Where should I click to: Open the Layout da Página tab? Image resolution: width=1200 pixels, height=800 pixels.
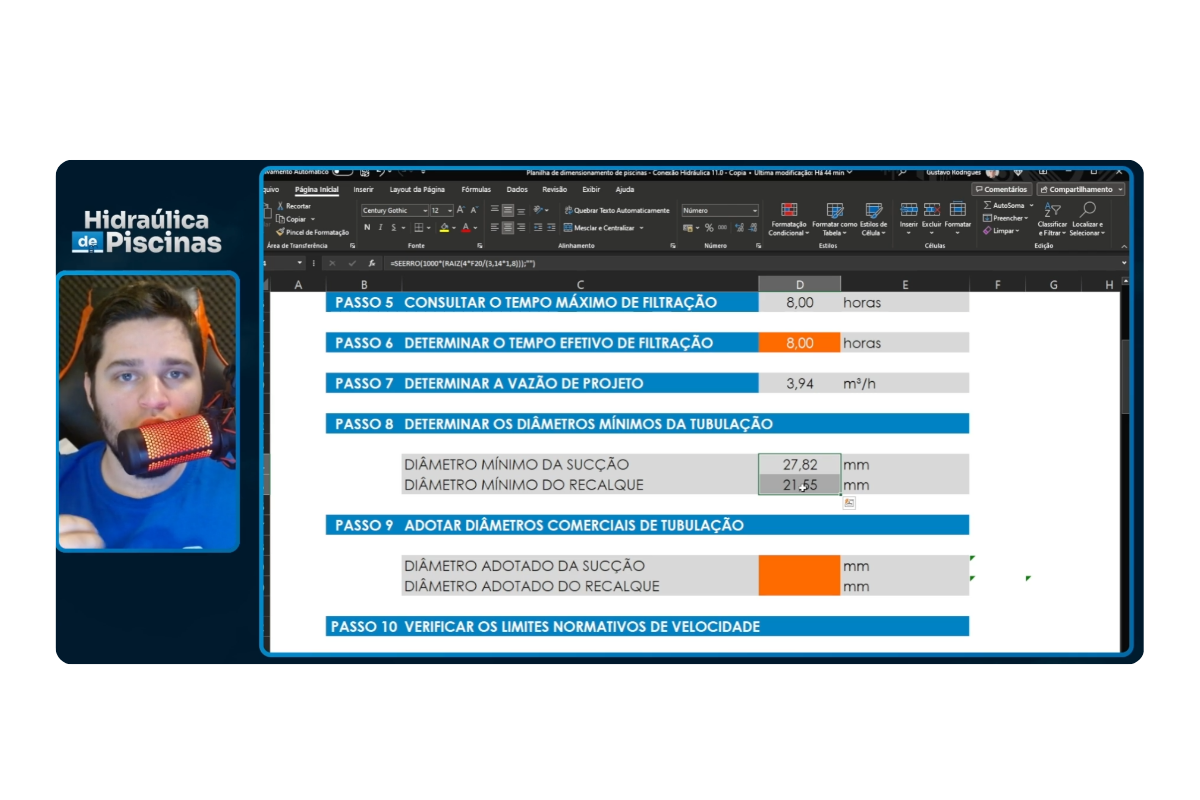(417, 189)
